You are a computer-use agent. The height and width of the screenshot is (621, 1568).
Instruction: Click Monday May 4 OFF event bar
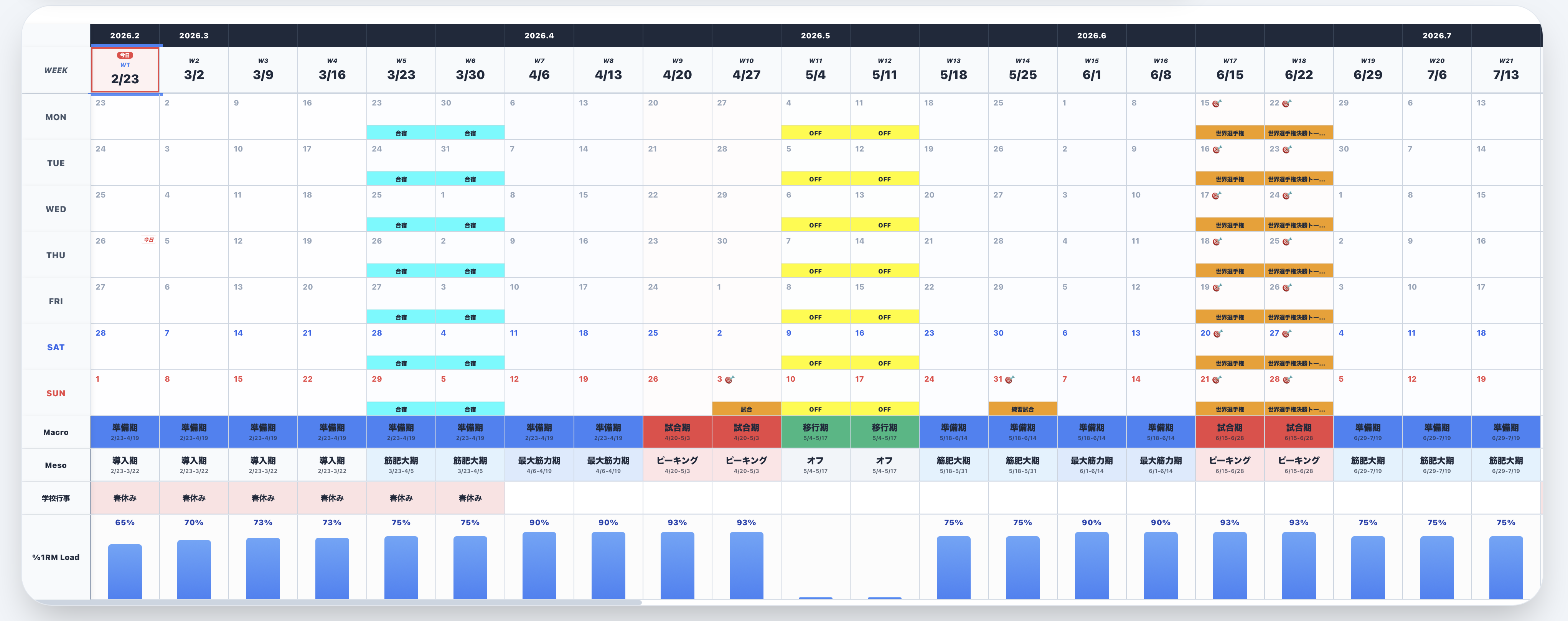[x=815, y=133]
